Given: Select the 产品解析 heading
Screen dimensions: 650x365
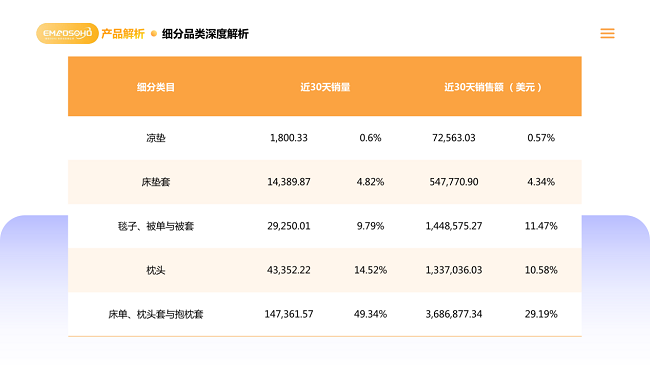Looking at the screenshot, I should [x=123, y=34].
